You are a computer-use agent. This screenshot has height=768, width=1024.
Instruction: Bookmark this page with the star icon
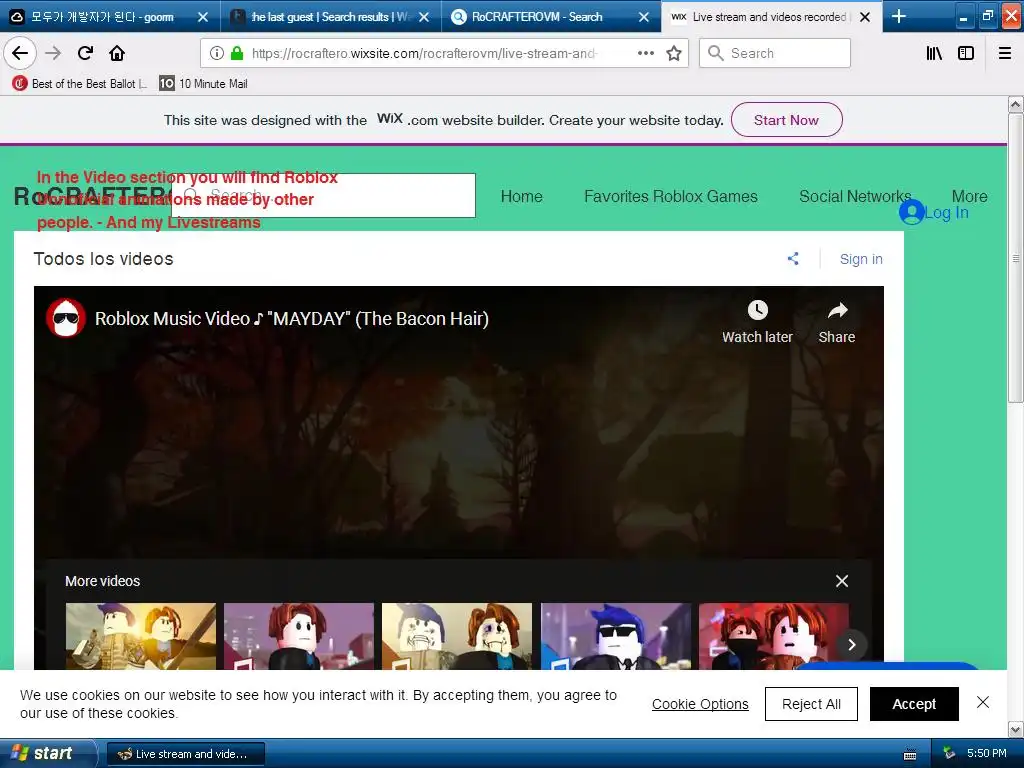tap(674, 53)
